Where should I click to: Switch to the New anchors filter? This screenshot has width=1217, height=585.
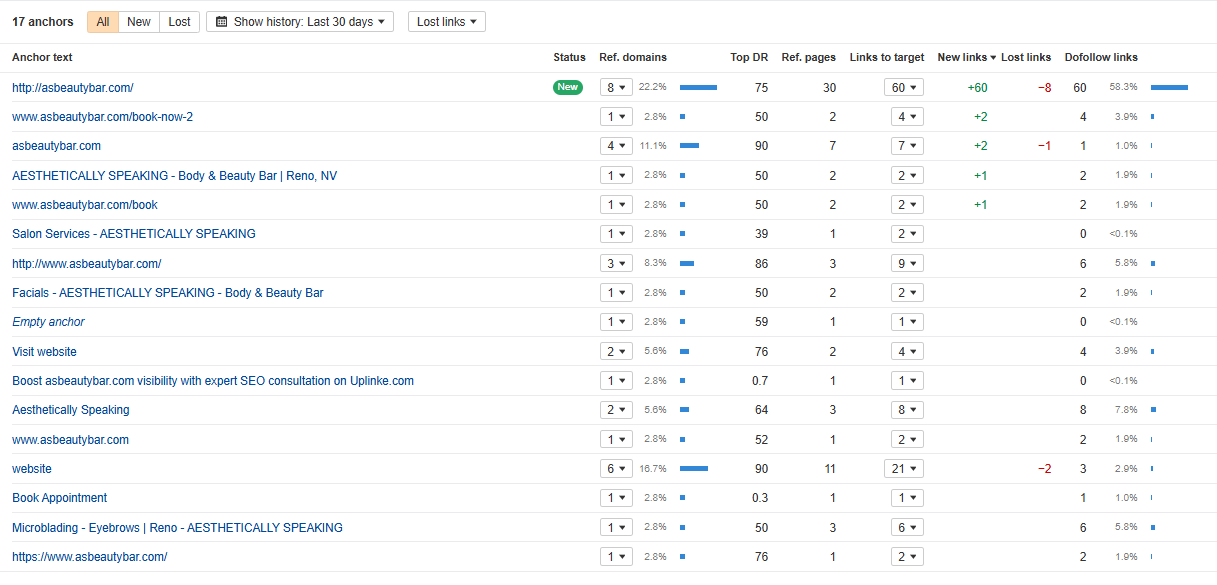pyautogui.click(x=139, y=22)
